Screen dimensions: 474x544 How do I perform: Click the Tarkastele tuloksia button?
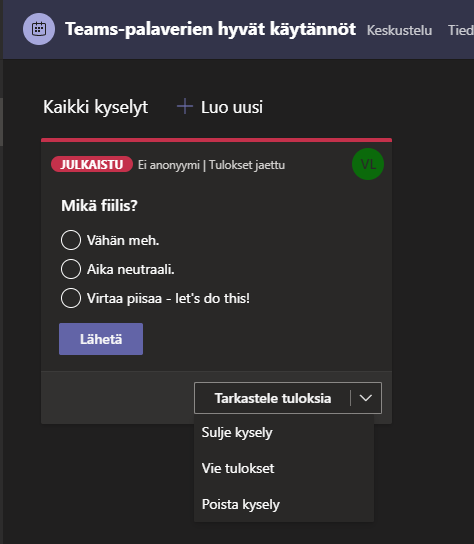click(273, 398)
